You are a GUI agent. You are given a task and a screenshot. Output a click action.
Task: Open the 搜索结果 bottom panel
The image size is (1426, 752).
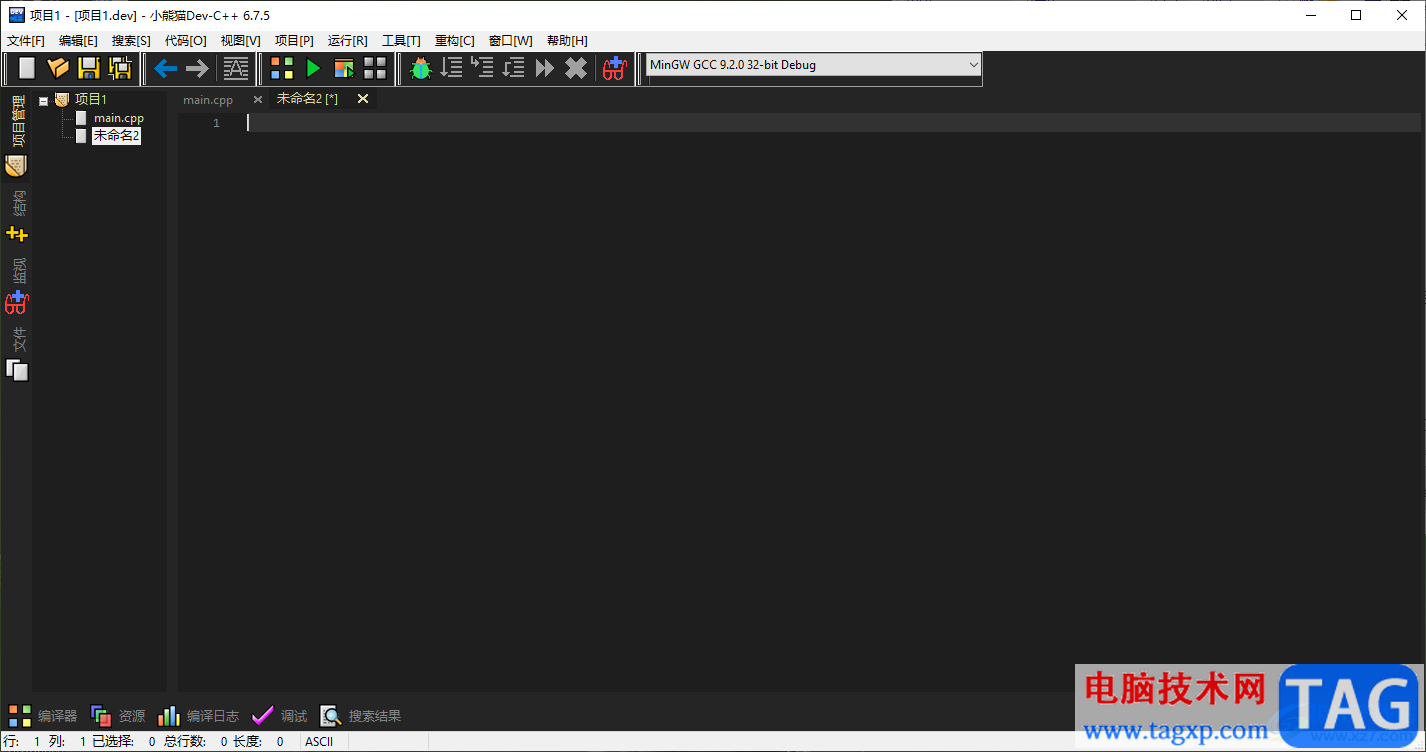click(x=360, y=716)
